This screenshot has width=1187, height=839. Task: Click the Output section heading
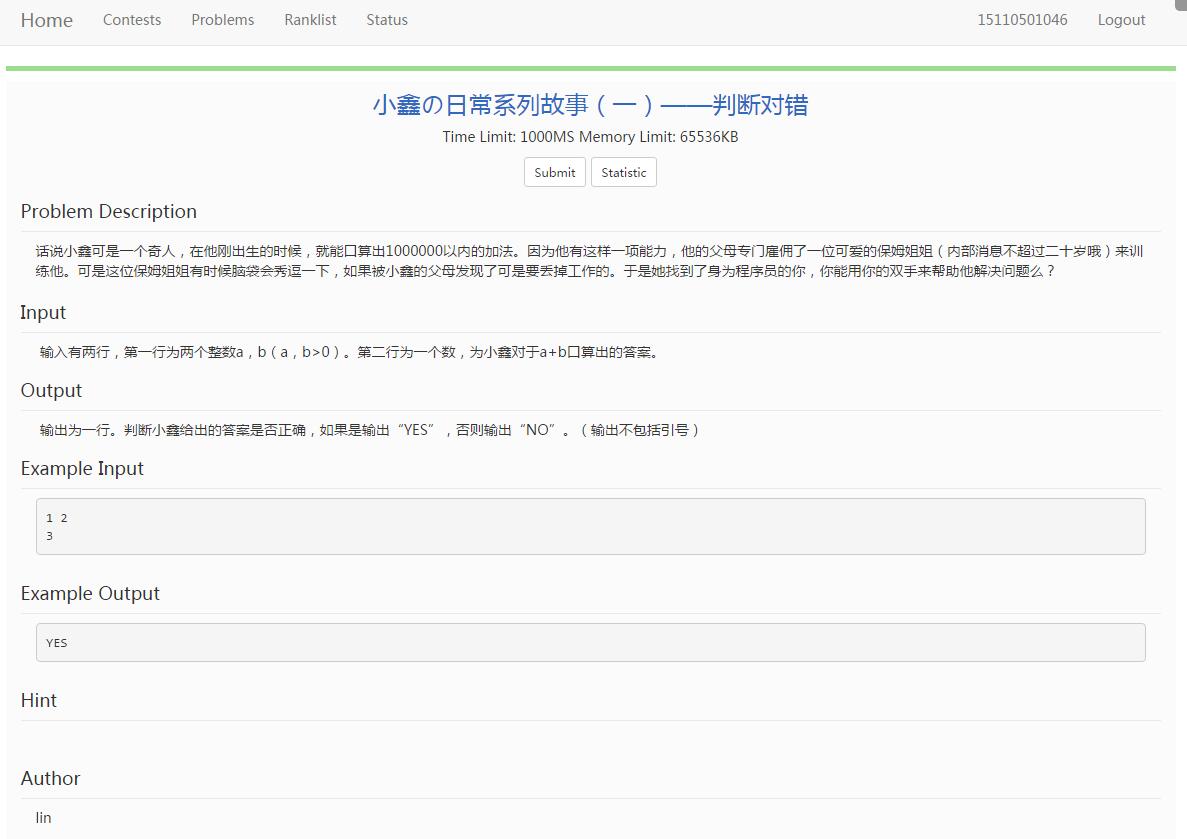tap(51, 391)
